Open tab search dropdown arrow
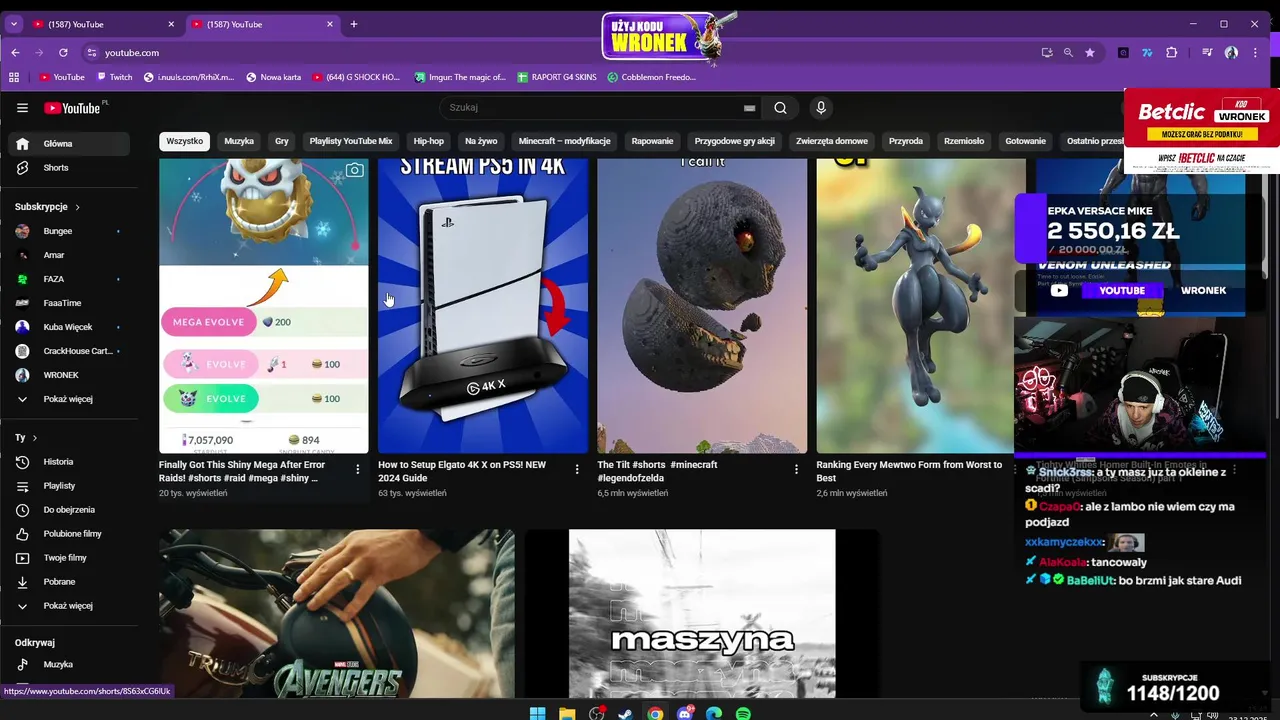 [x=14, y=24]
